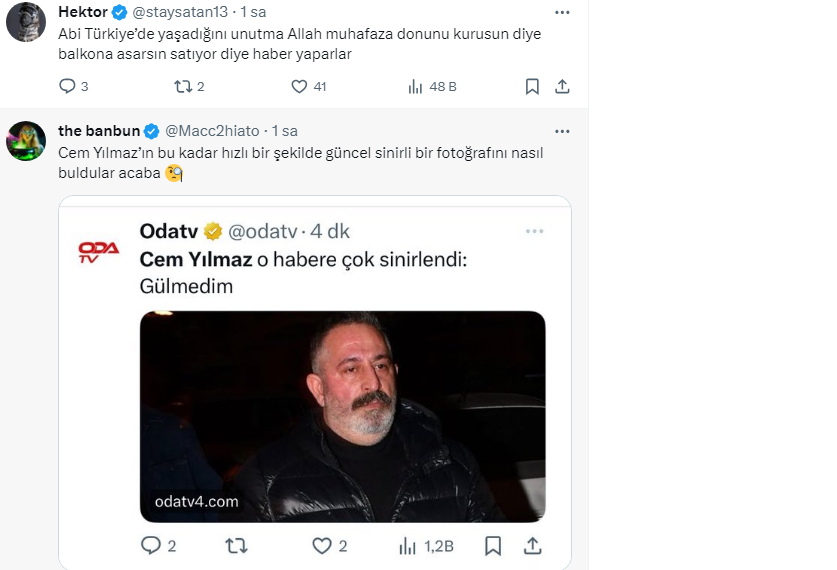
Task: Open the banbun profile avatar
Action: coord(26,141)
